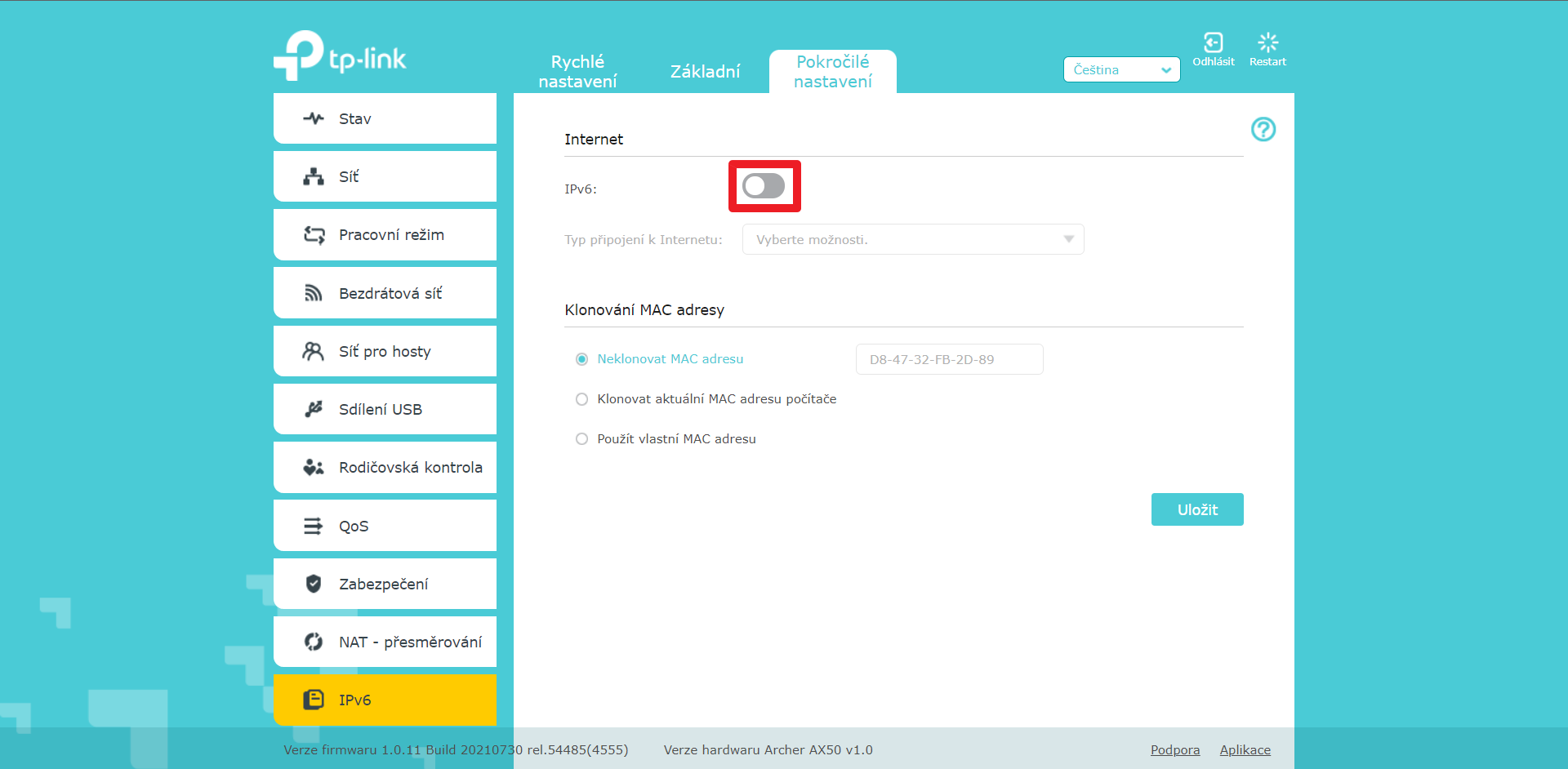Open the Čeština language dropdown
The height and width of the screenshot is (769, 1568).
pos(1121,70)
